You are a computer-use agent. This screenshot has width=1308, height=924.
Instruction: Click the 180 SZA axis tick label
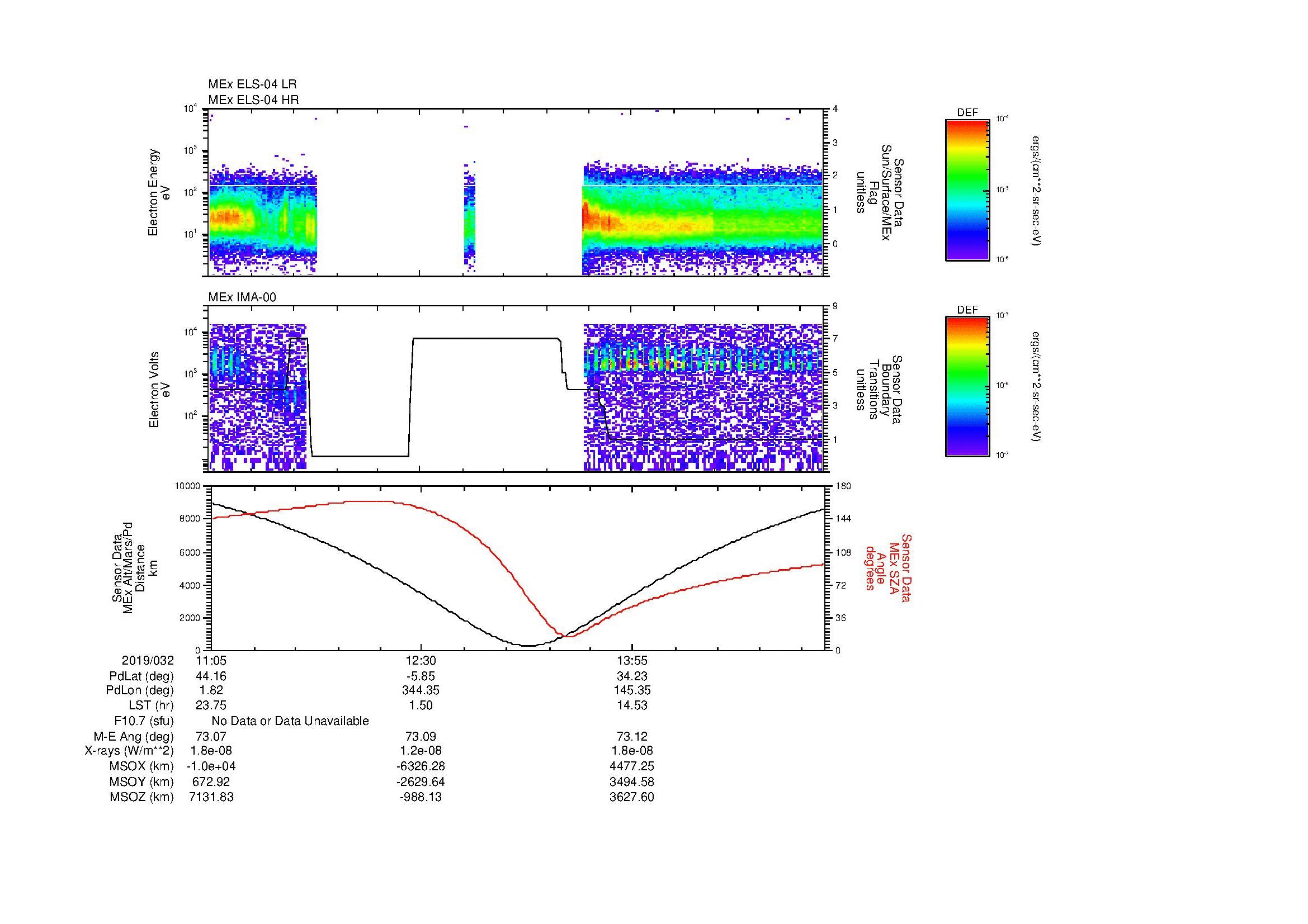pos(844,487)
